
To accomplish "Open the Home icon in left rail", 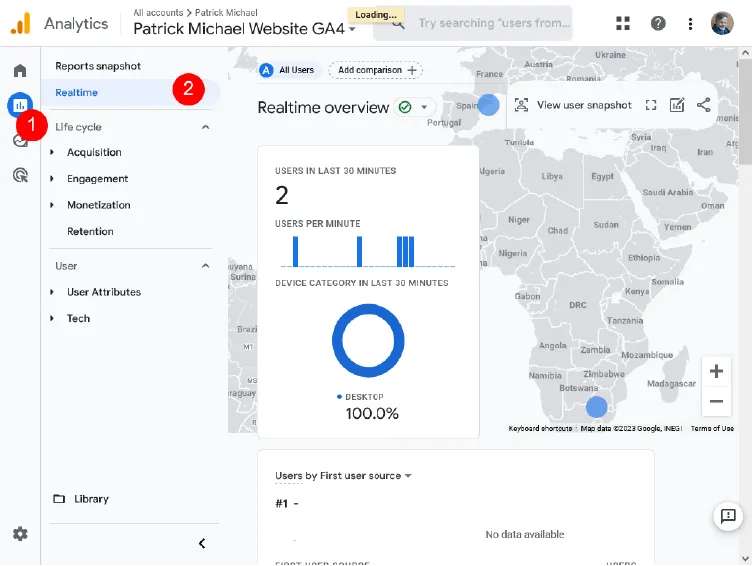I will pos(20,71).
